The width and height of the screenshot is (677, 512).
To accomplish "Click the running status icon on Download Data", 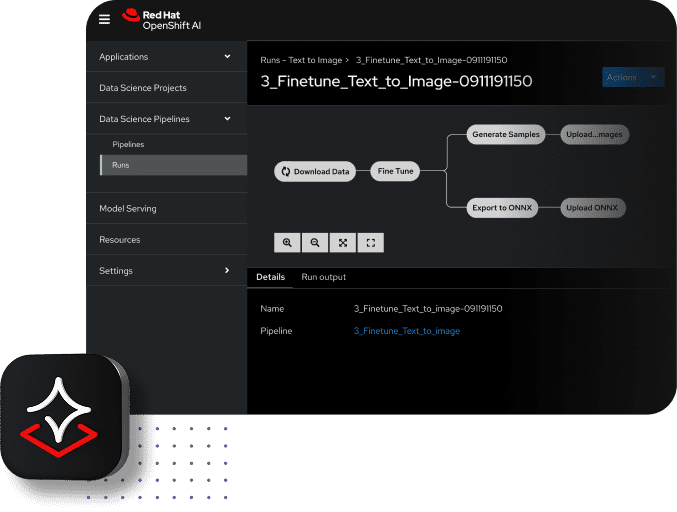I will point(285,171).
